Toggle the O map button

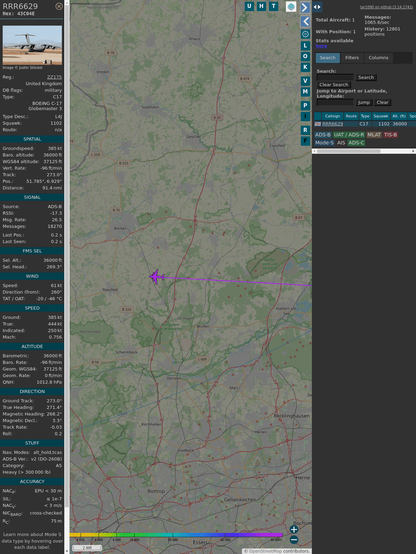click(305, 57)
